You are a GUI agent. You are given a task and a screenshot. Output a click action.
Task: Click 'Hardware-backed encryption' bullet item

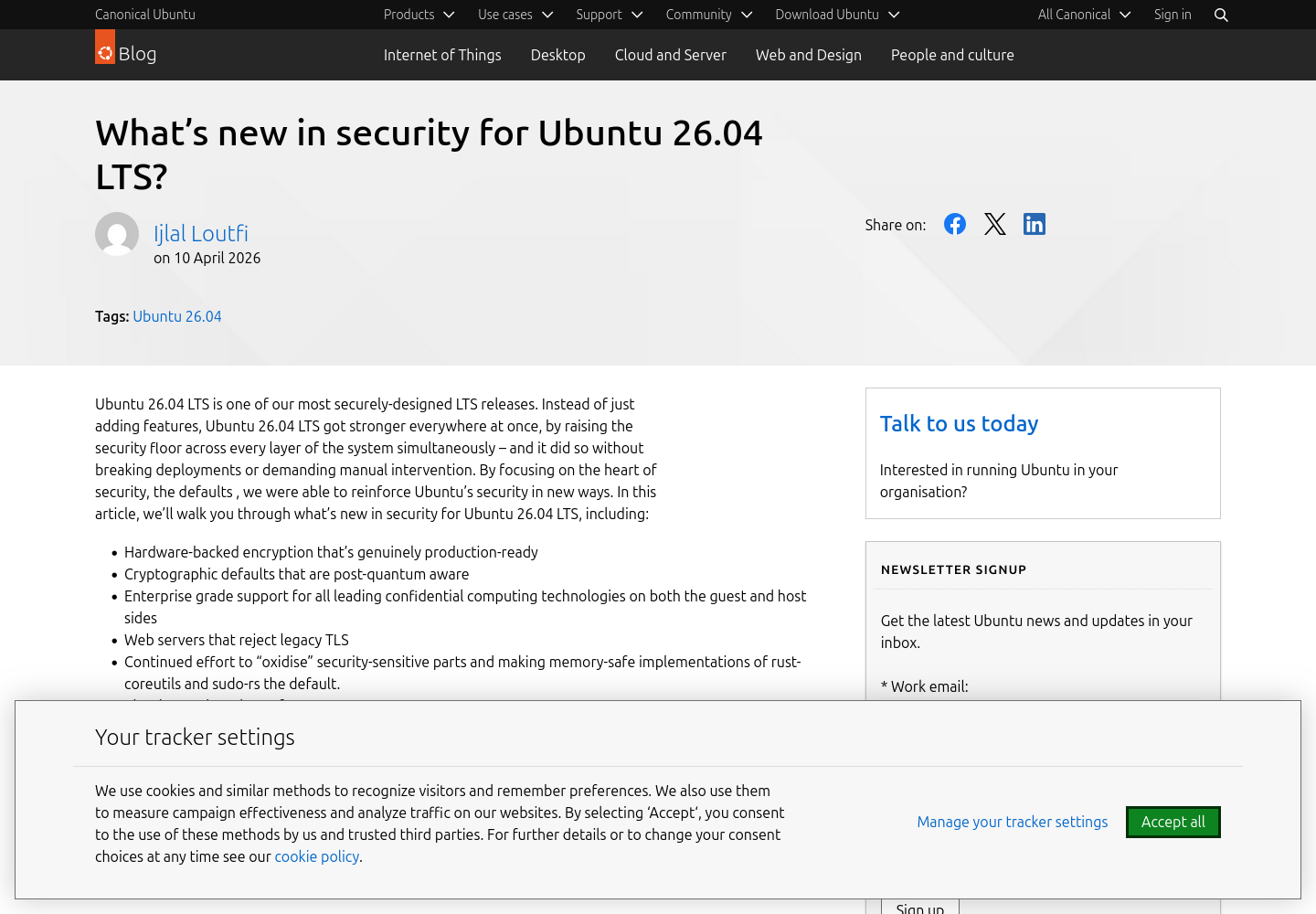331,552
